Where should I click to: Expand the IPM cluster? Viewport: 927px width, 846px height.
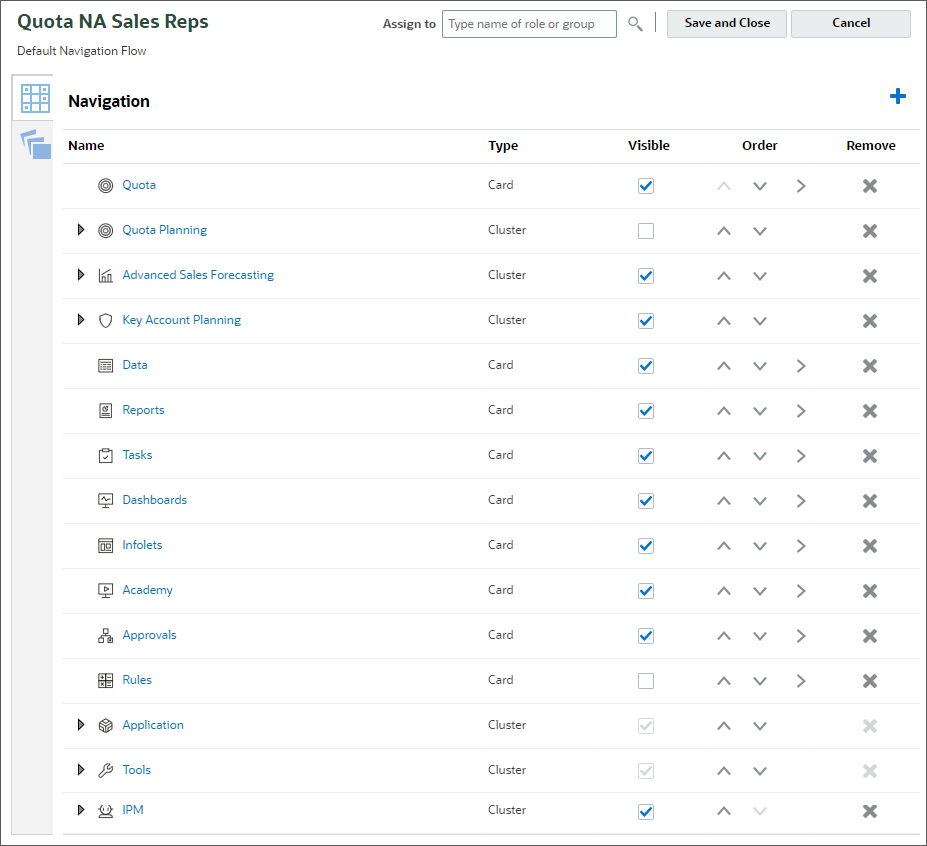[x=81, y=811]
